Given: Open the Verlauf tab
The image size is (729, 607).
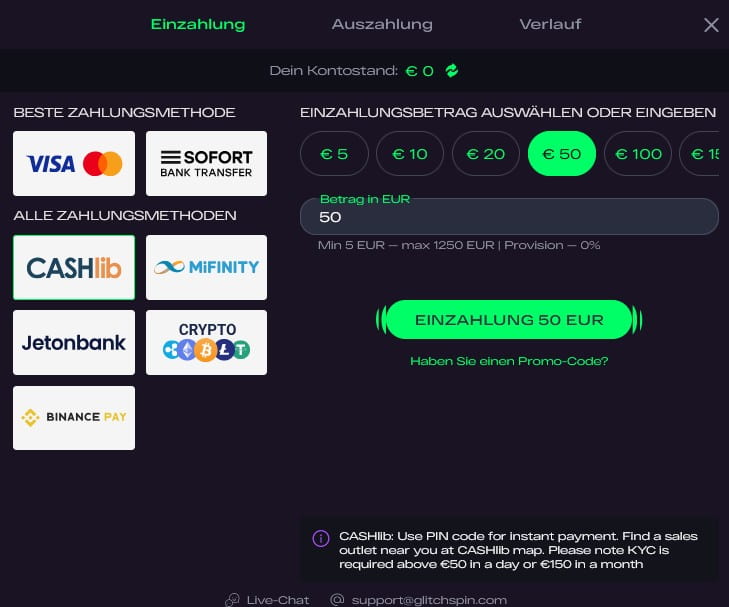Looking at the screenshot, I should tap(550, 24).
